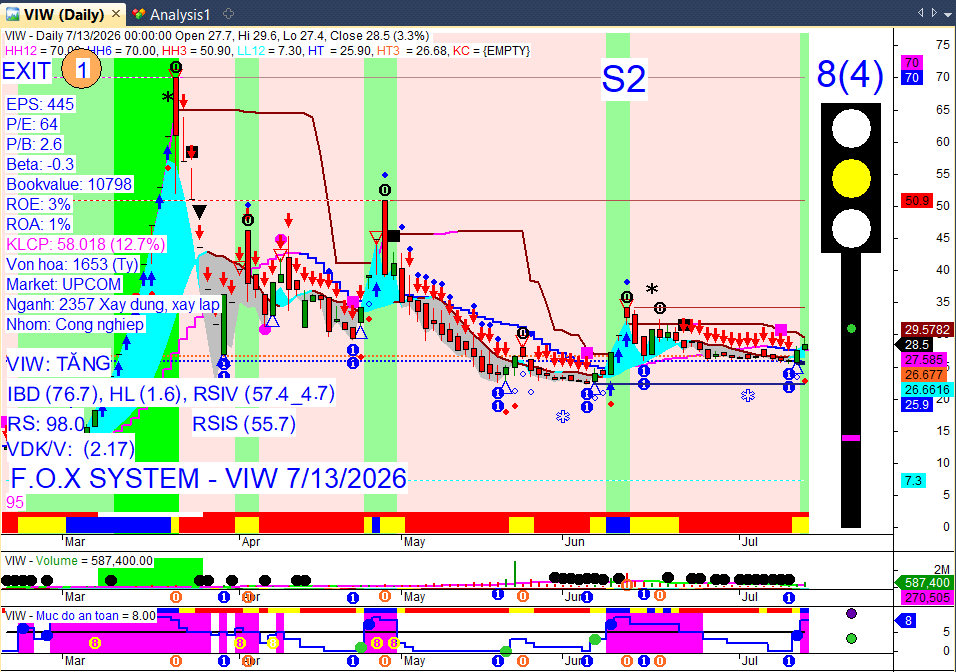The width and height of the screenshot is (956, 672).
Task: Click the green dot on traffic light pole
Action: (851, 329)
